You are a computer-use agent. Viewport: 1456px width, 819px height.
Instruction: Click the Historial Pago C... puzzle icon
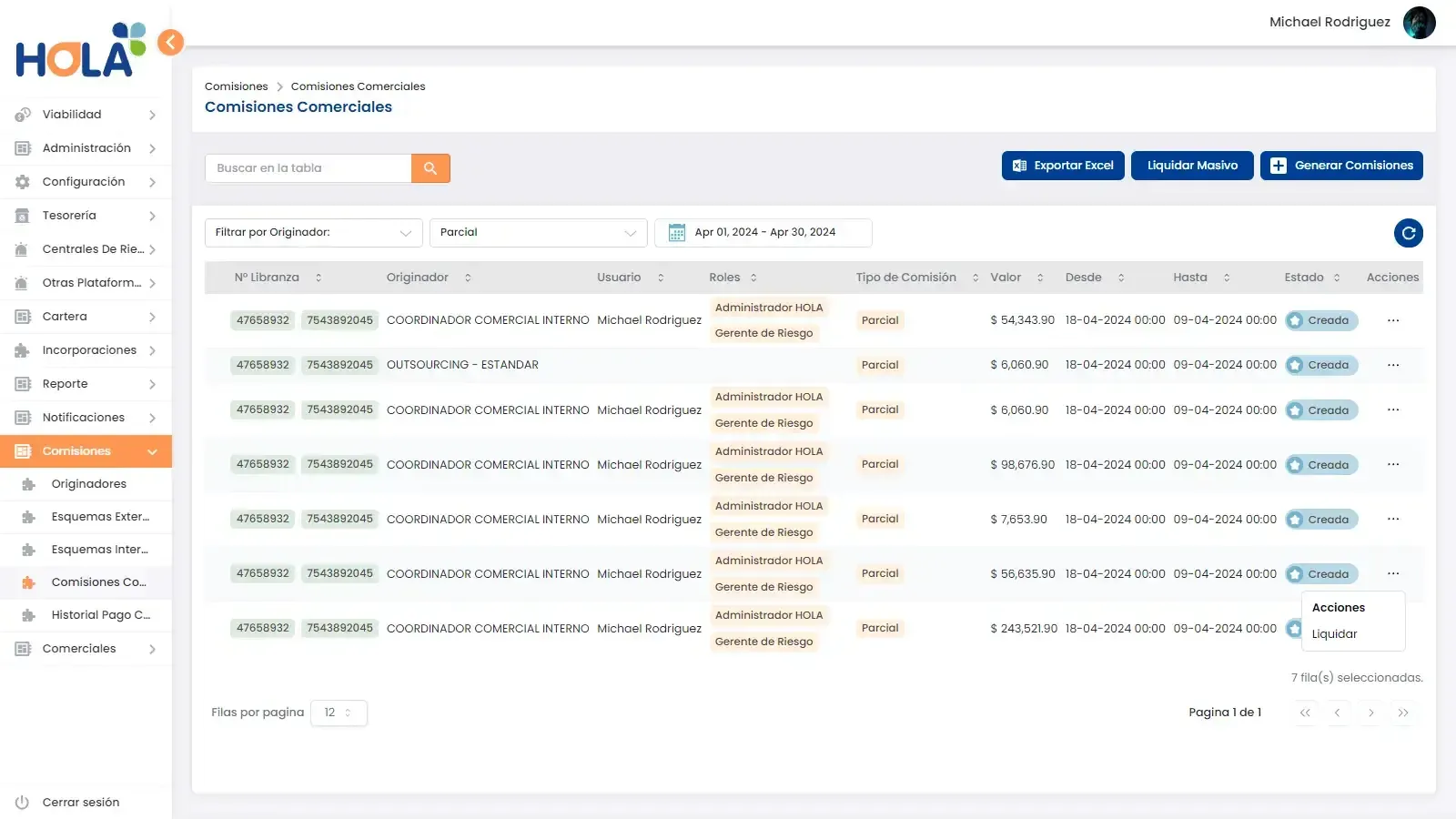(28, 615)
